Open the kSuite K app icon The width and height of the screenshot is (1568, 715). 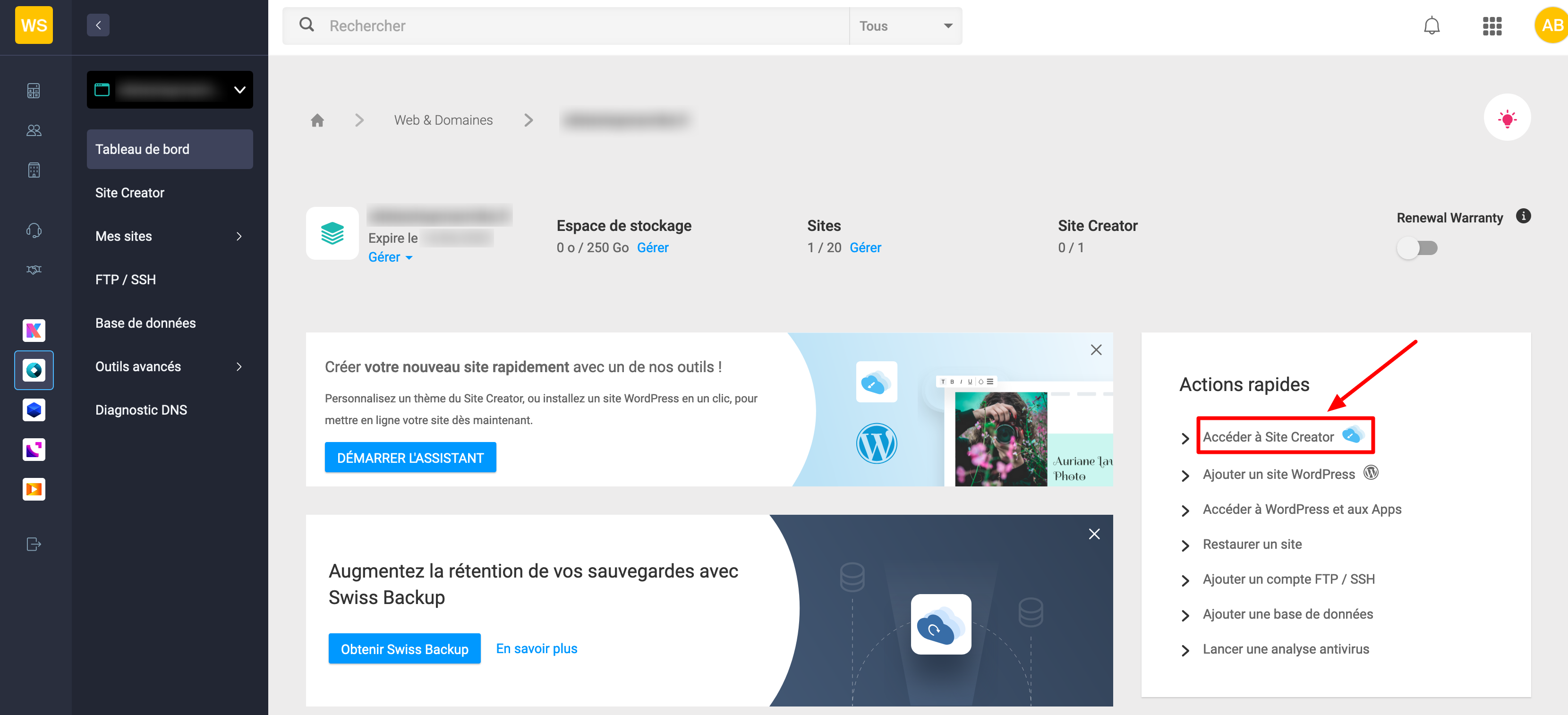[x=34, y=331]
